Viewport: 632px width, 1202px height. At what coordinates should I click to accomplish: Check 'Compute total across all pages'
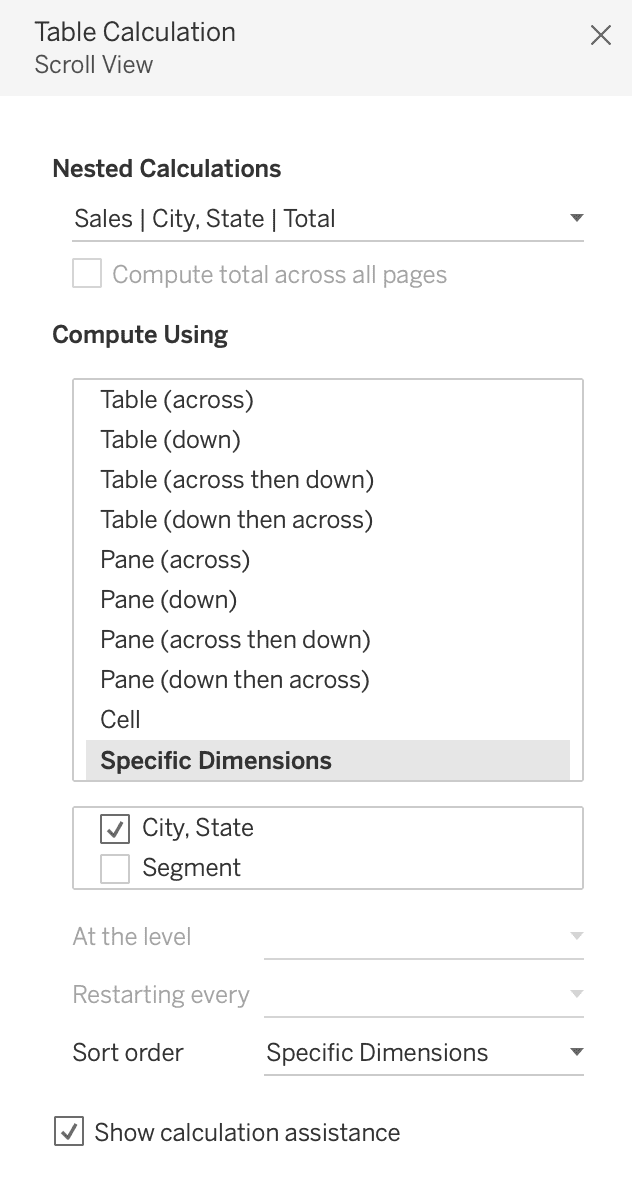point(87,274)
